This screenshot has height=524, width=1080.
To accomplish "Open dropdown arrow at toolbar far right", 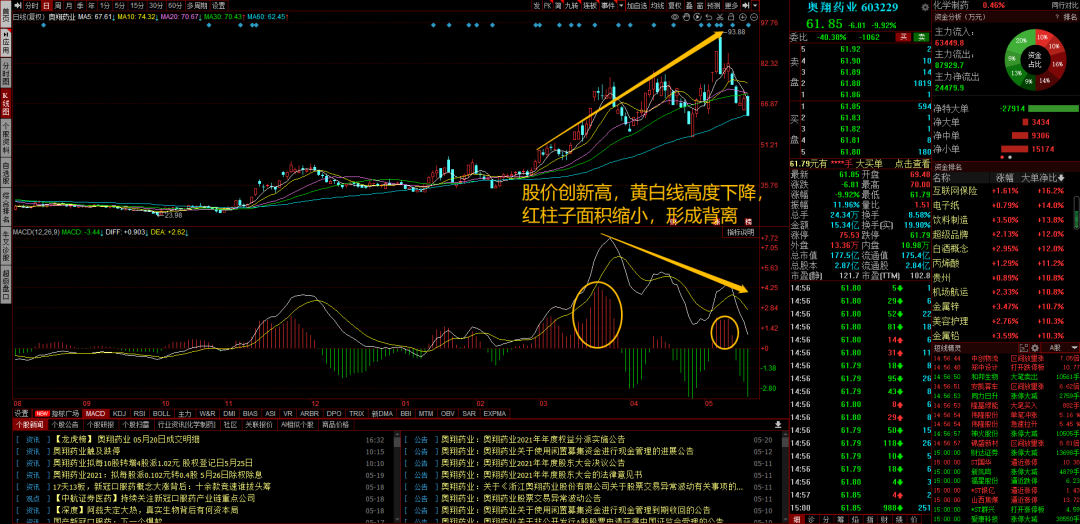I will pyautogui.click(x=756, y=5).
